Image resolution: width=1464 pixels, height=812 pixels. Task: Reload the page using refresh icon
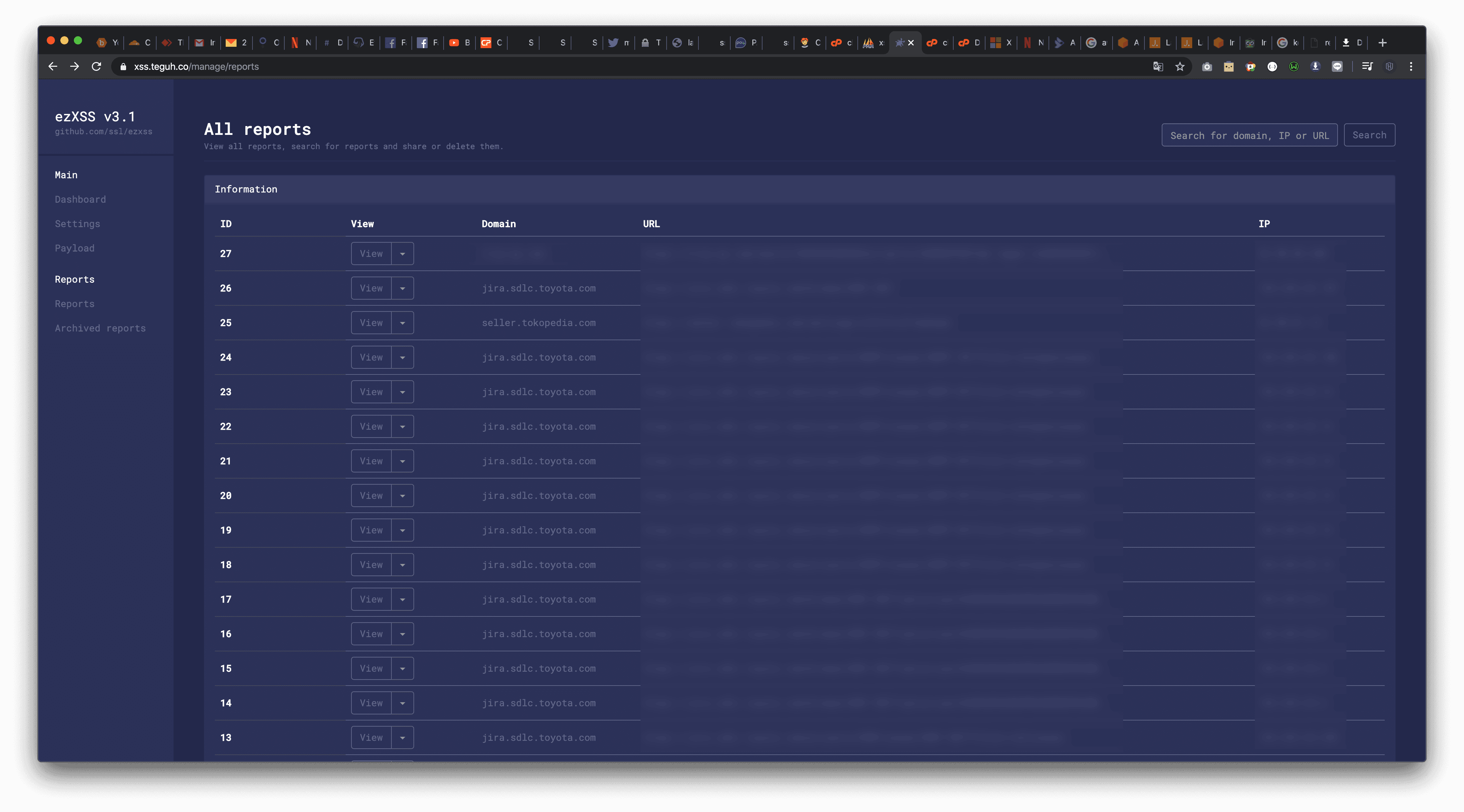pos(96,66)
